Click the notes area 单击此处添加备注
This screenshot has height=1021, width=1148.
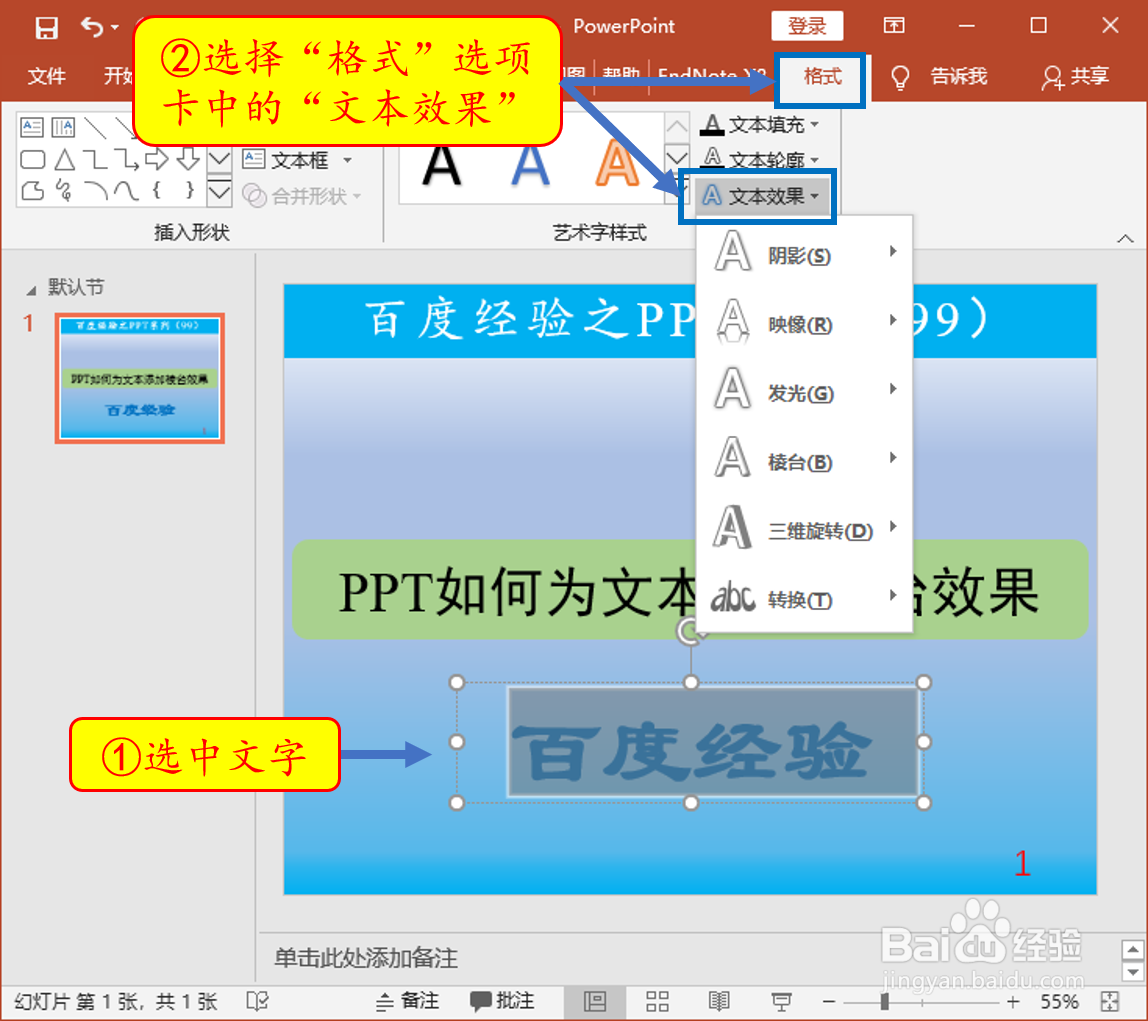tap(366, 957)
